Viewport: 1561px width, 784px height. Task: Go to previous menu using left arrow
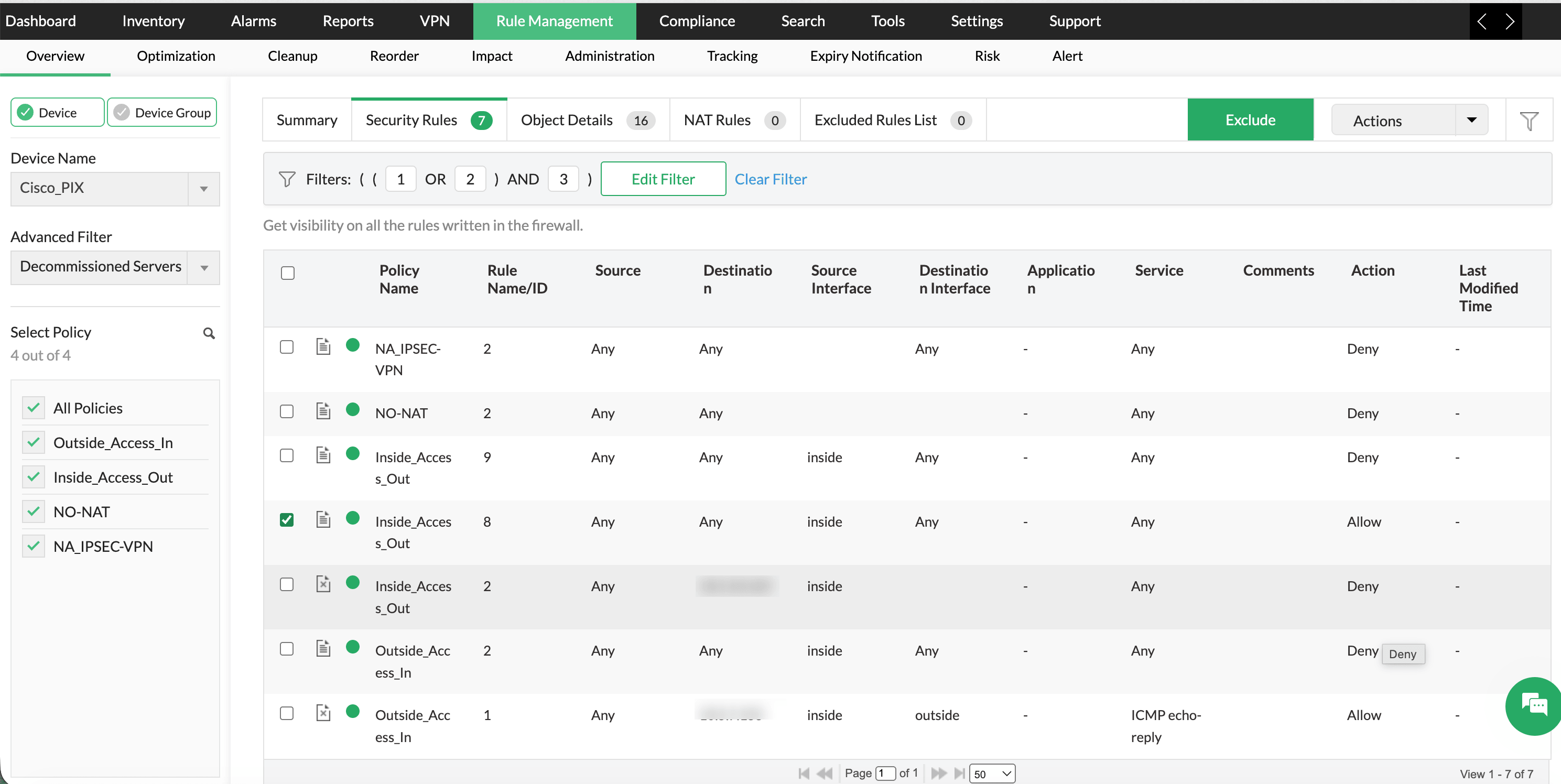click(1482, 21)
